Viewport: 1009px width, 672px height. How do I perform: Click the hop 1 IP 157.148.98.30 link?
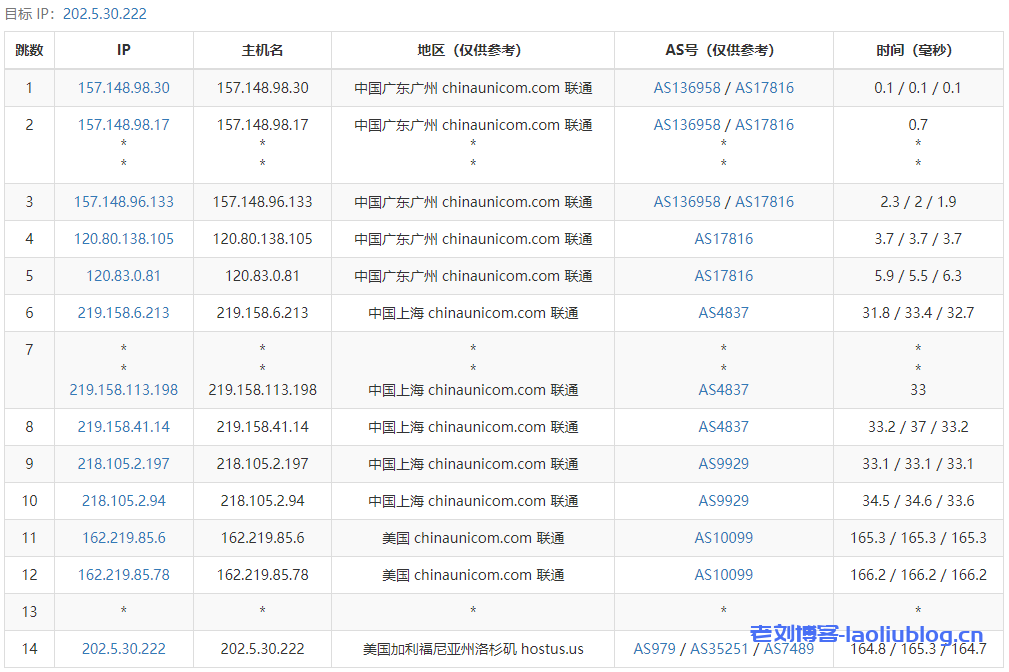(x=123, y=88)
